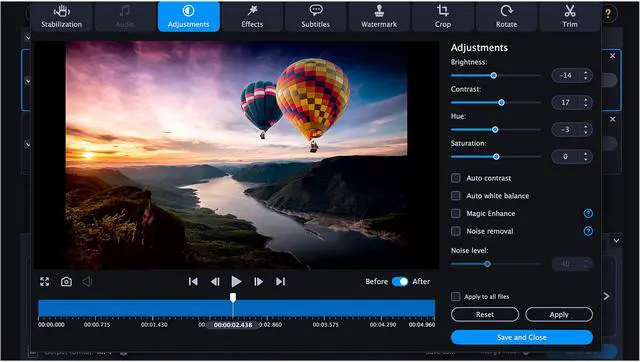This screenshot has height=362, width=640.
Task: Jump to the start of the clip
Action: [193, 282]
